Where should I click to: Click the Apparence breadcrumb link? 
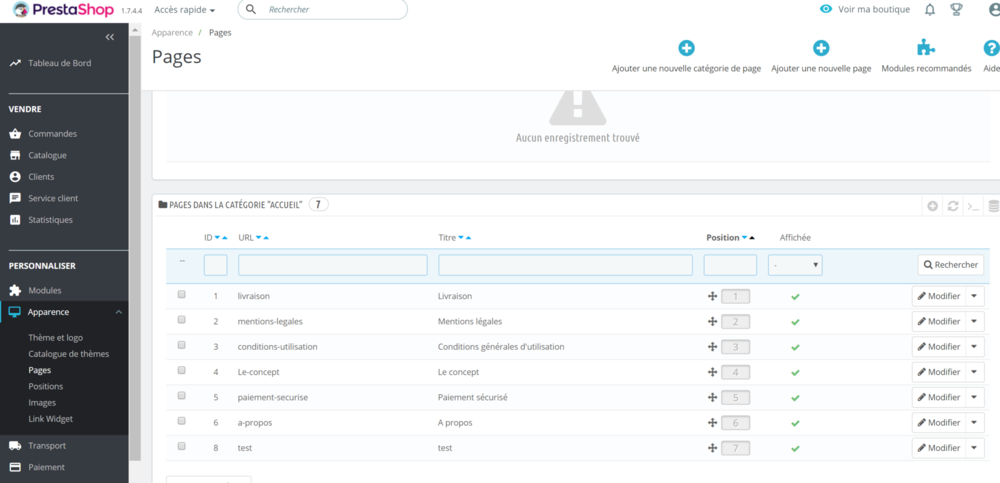(x=172, y=33)
